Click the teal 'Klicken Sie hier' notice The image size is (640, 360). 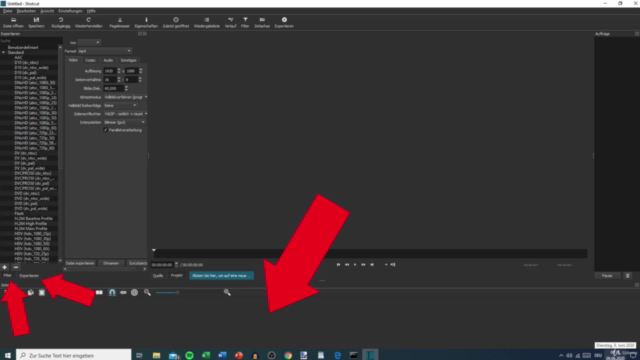[221, 276]
